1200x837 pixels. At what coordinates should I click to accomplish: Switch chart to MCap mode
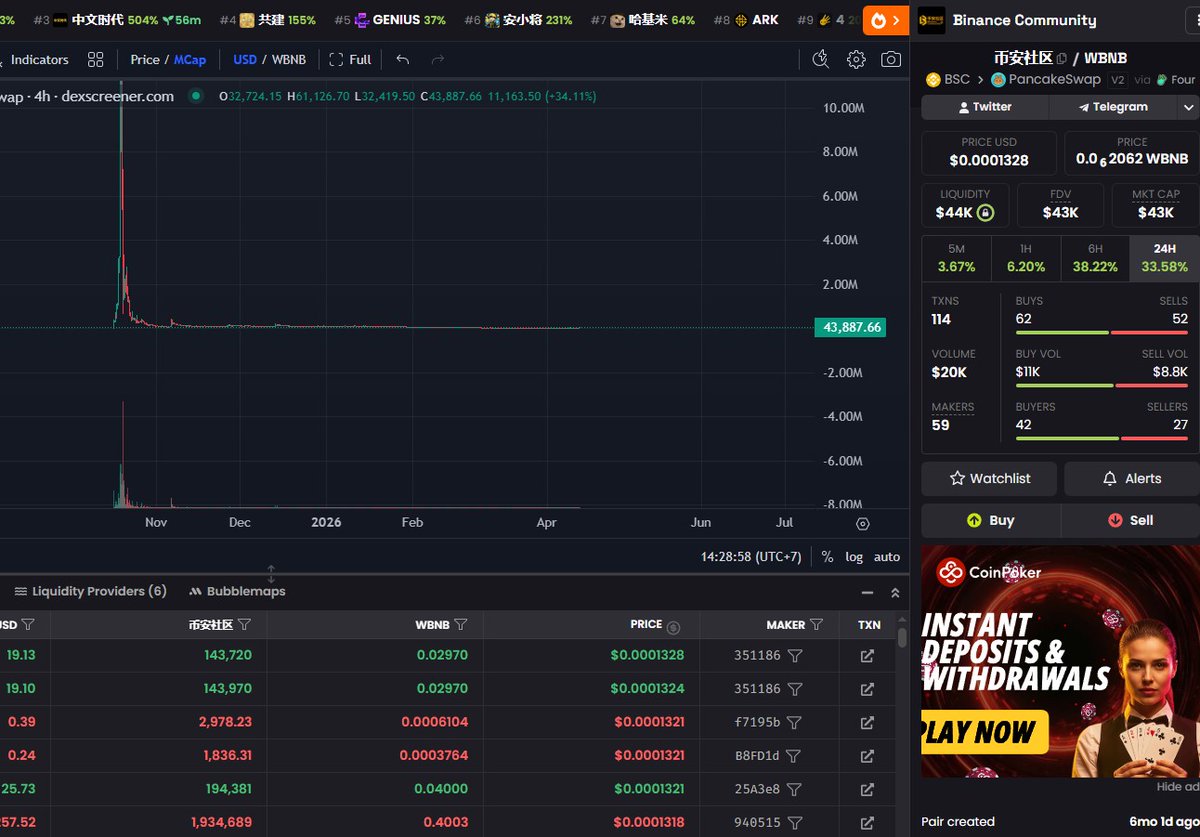[x=190, y=60]
